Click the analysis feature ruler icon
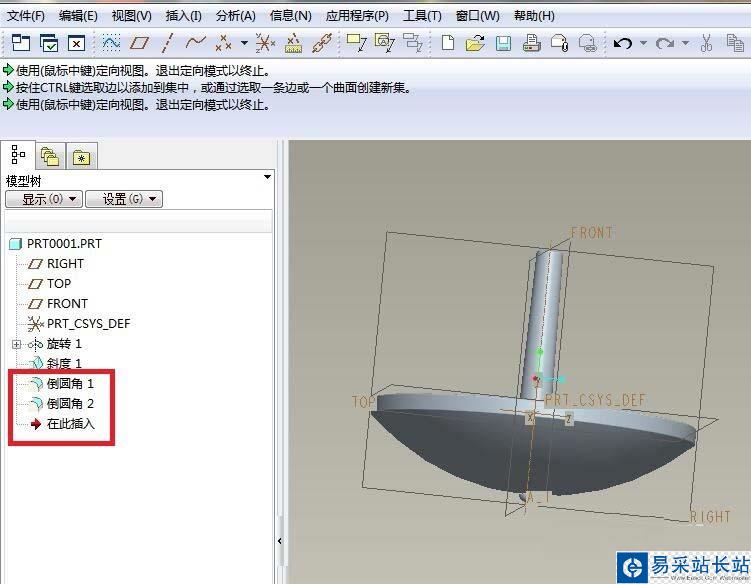Viewport: 751px width, 584px height. pos(293,43)
